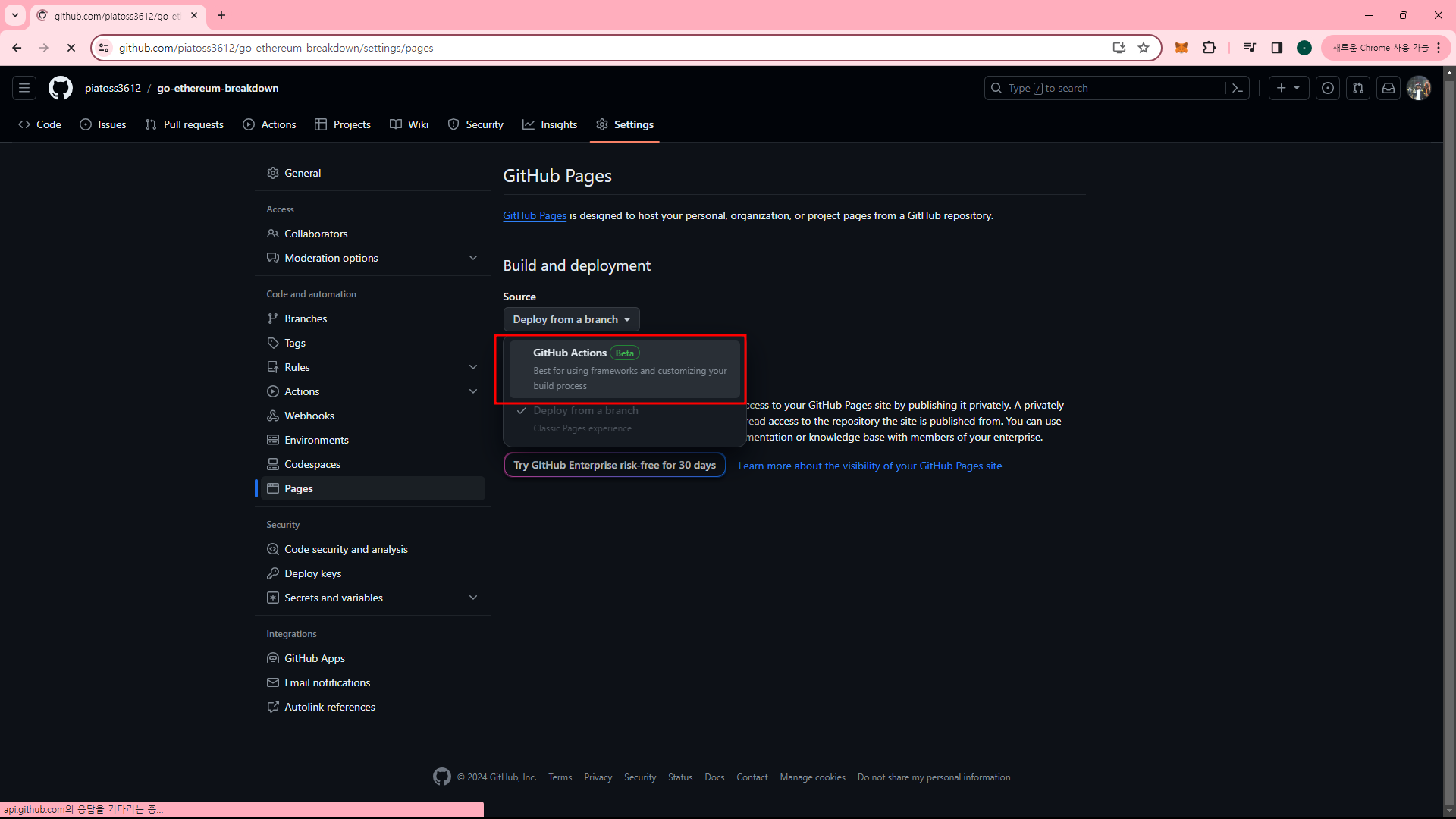Open the Code tab
This screenshot has height=819, width=1456.
(40, 124)
